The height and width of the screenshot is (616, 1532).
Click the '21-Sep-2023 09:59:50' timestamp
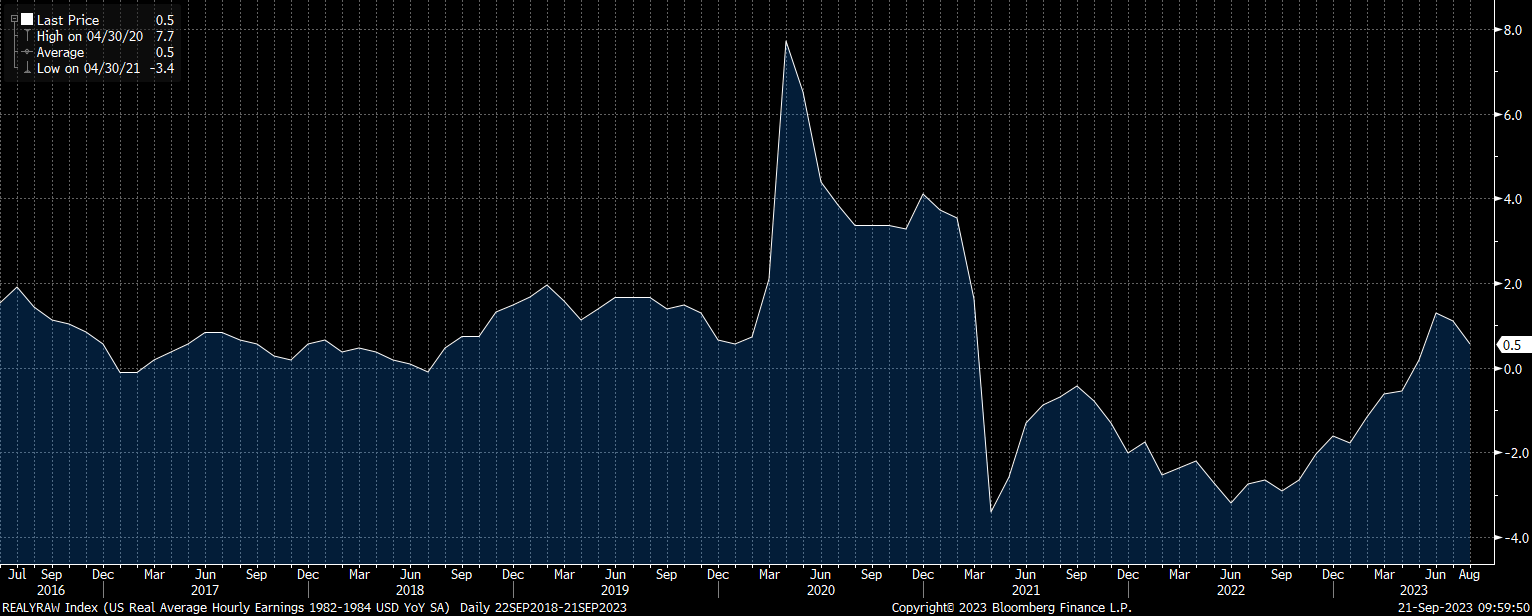(x=1465, y=608)
